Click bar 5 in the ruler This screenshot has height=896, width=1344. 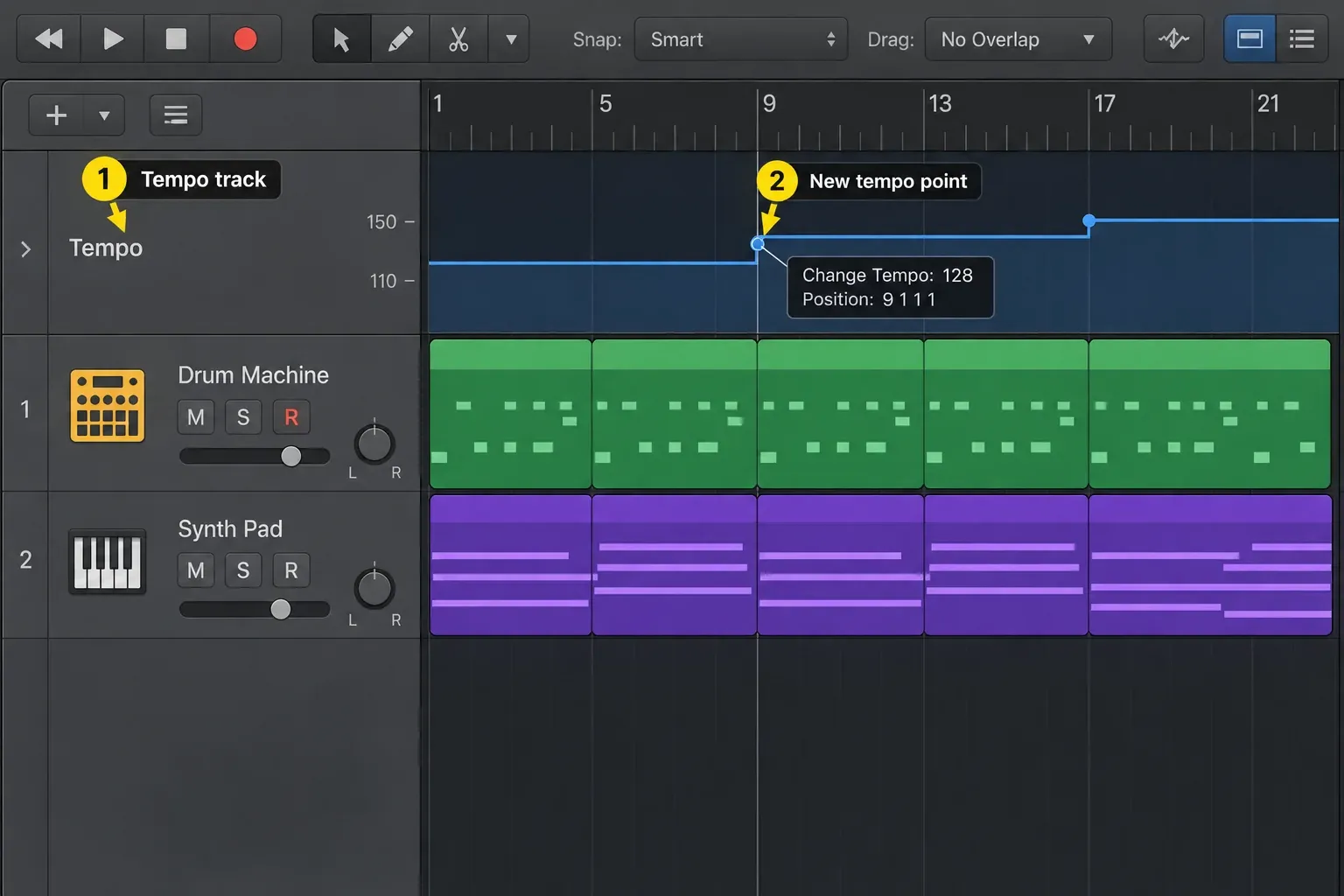tap(605, 104)
